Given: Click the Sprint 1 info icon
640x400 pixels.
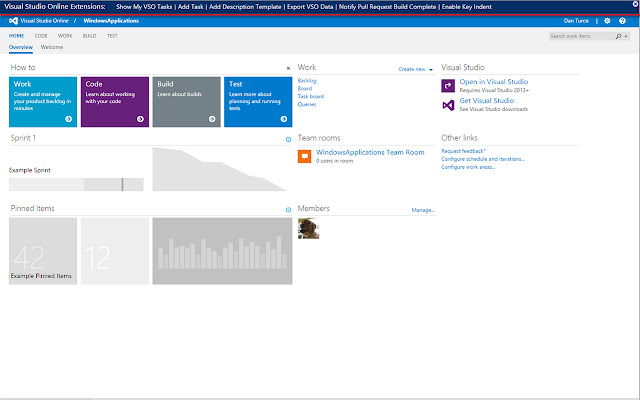Looking at the screenshot, I should (288, 139).
